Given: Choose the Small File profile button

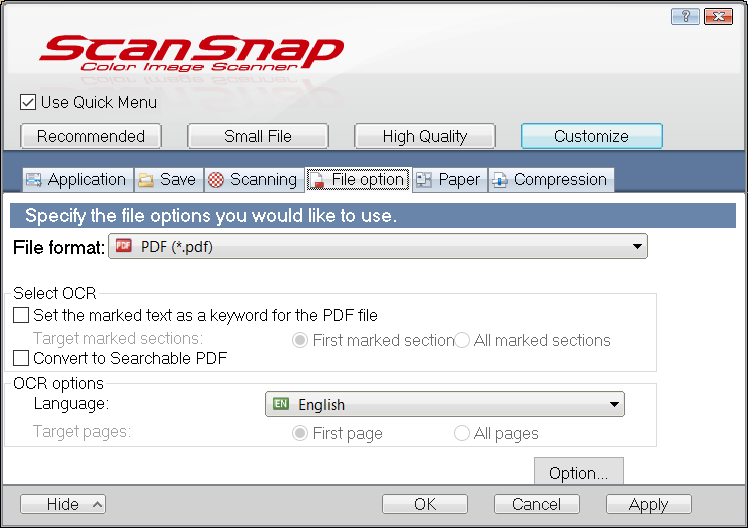Looking at the screenshot, I should pos(258,136).
